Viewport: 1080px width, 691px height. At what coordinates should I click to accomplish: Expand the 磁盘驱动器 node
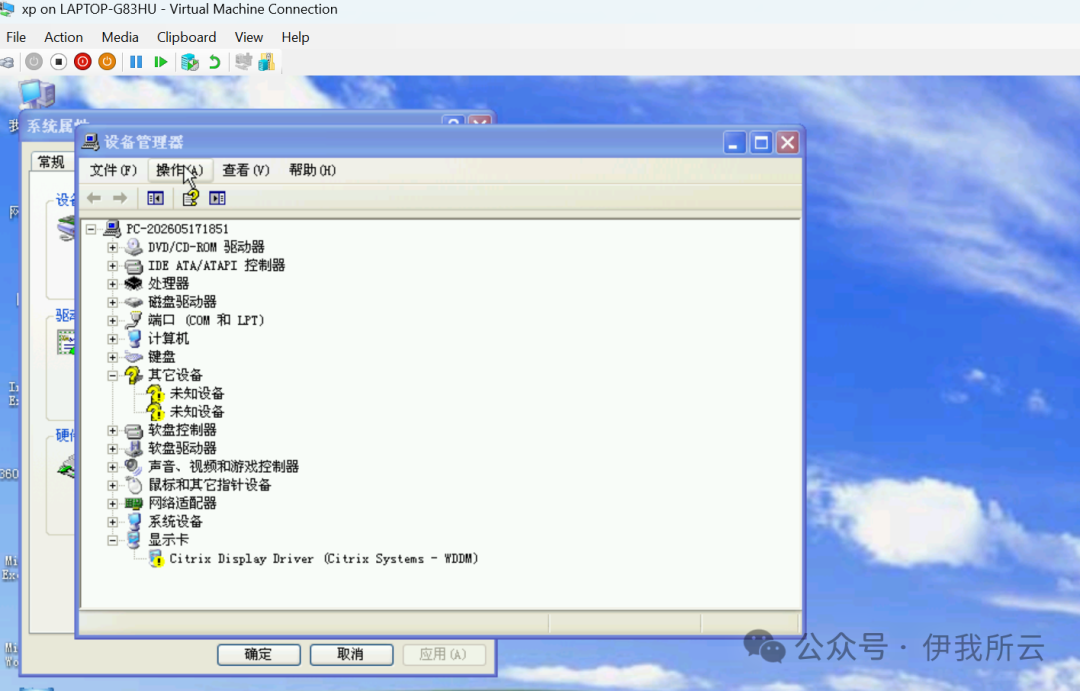coord(113,302)
